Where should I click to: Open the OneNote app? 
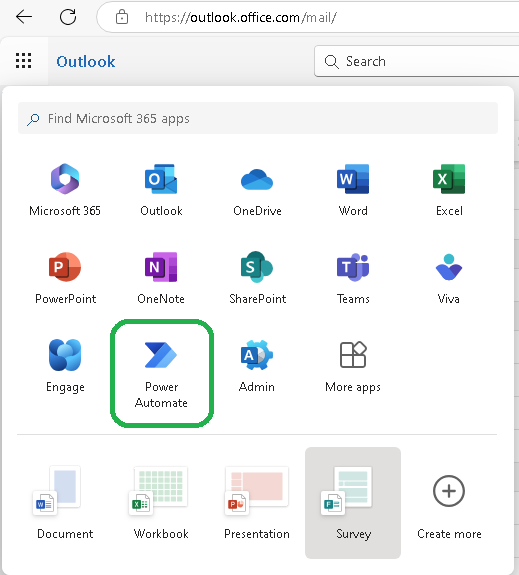click(161, 278)
